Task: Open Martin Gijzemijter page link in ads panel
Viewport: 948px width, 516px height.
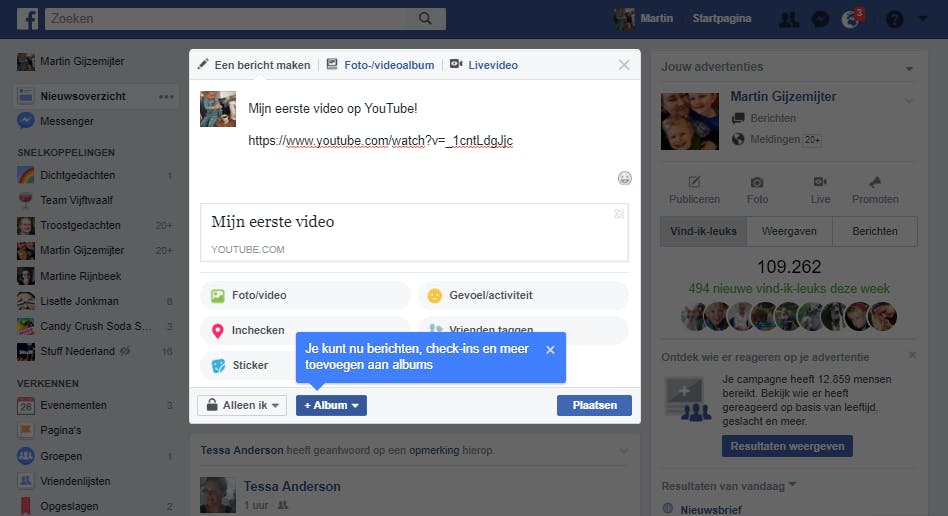Action: [x=783, y=96]
